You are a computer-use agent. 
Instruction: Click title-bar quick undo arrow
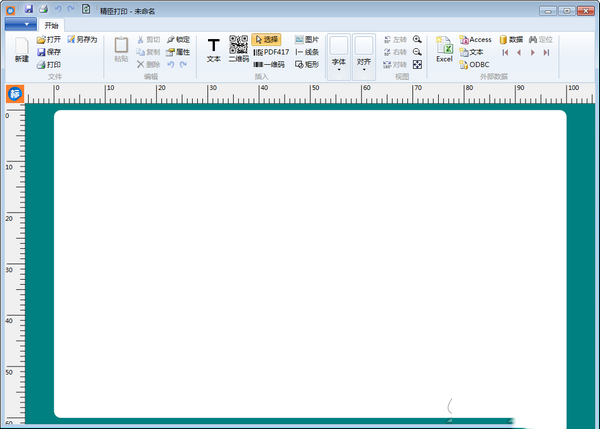58,9
